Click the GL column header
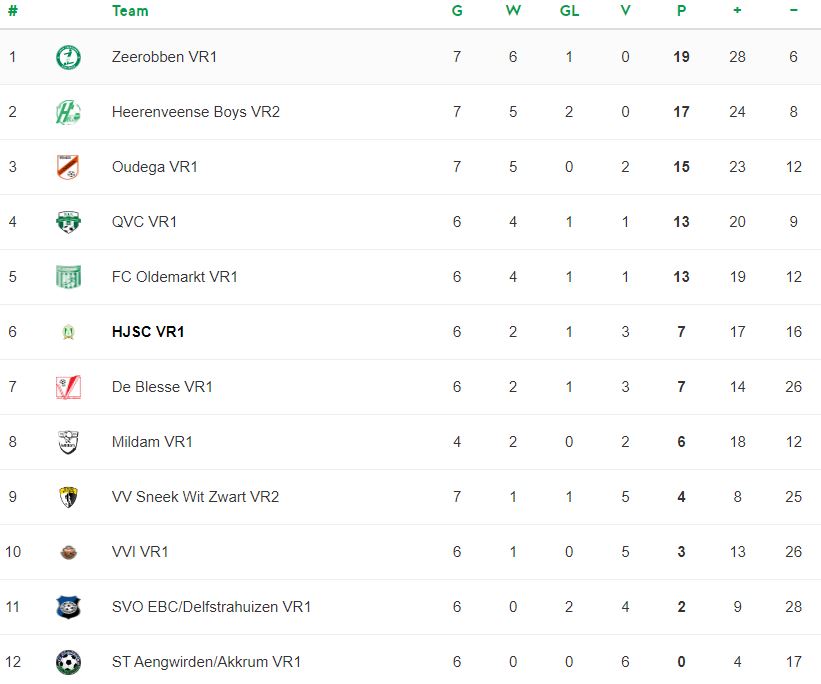Viewport: 821px width, 684px height. pyautogui.click(x=569, y=10)
